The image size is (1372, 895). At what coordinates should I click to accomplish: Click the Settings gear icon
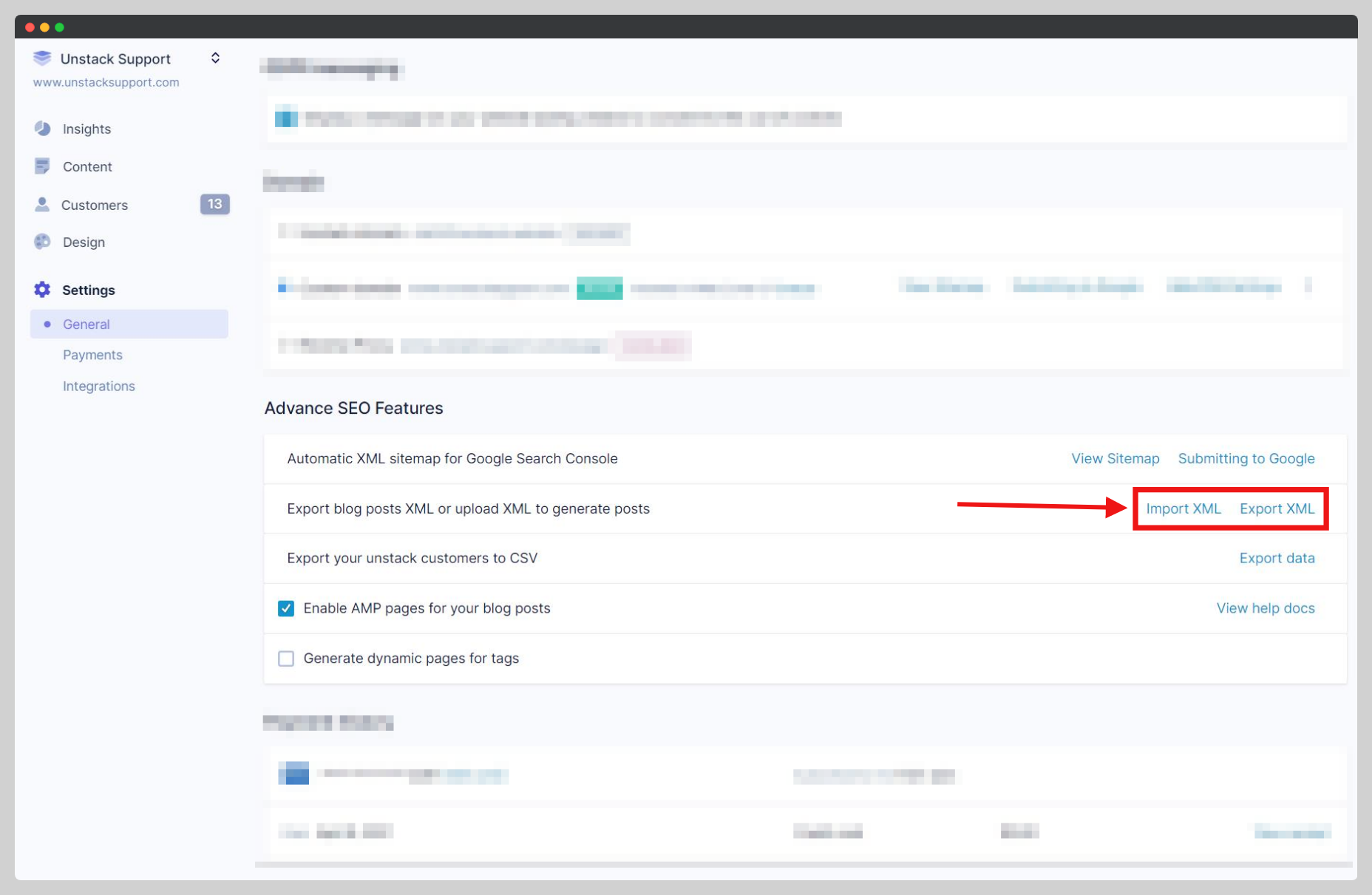[x=42, y=290]
